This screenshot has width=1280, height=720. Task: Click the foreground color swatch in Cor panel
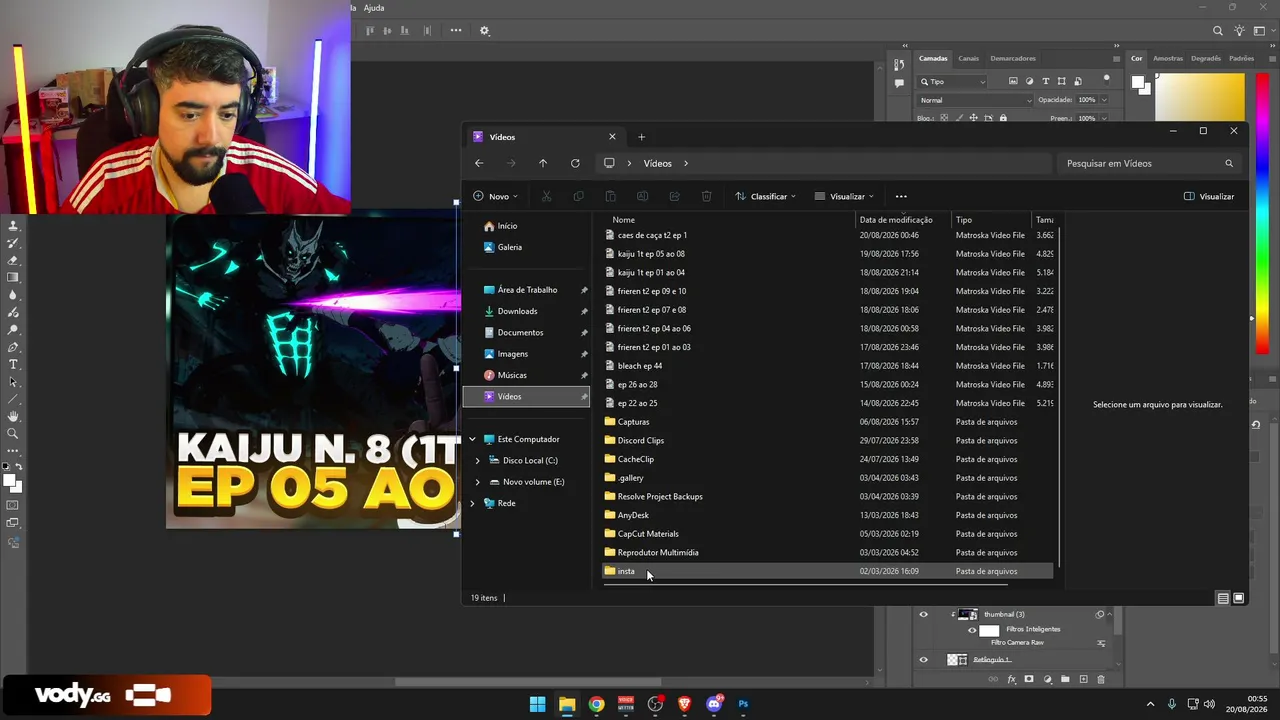tap(1138, 83)
